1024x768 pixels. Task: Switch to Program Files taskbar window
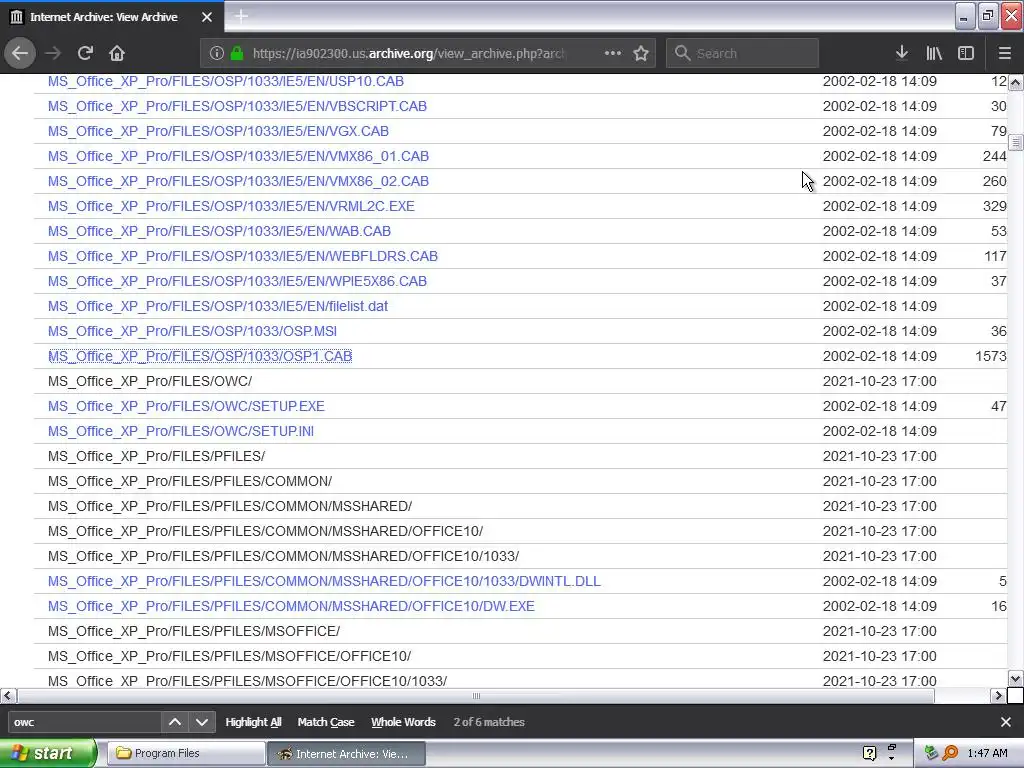[x=186, y=753]
